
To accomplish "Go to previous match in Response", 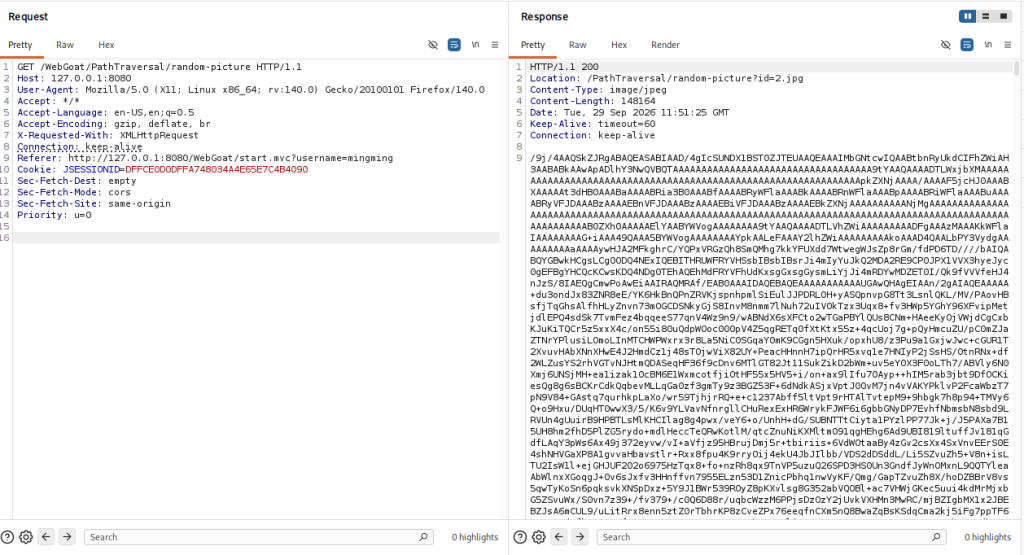I will [558, 537].
